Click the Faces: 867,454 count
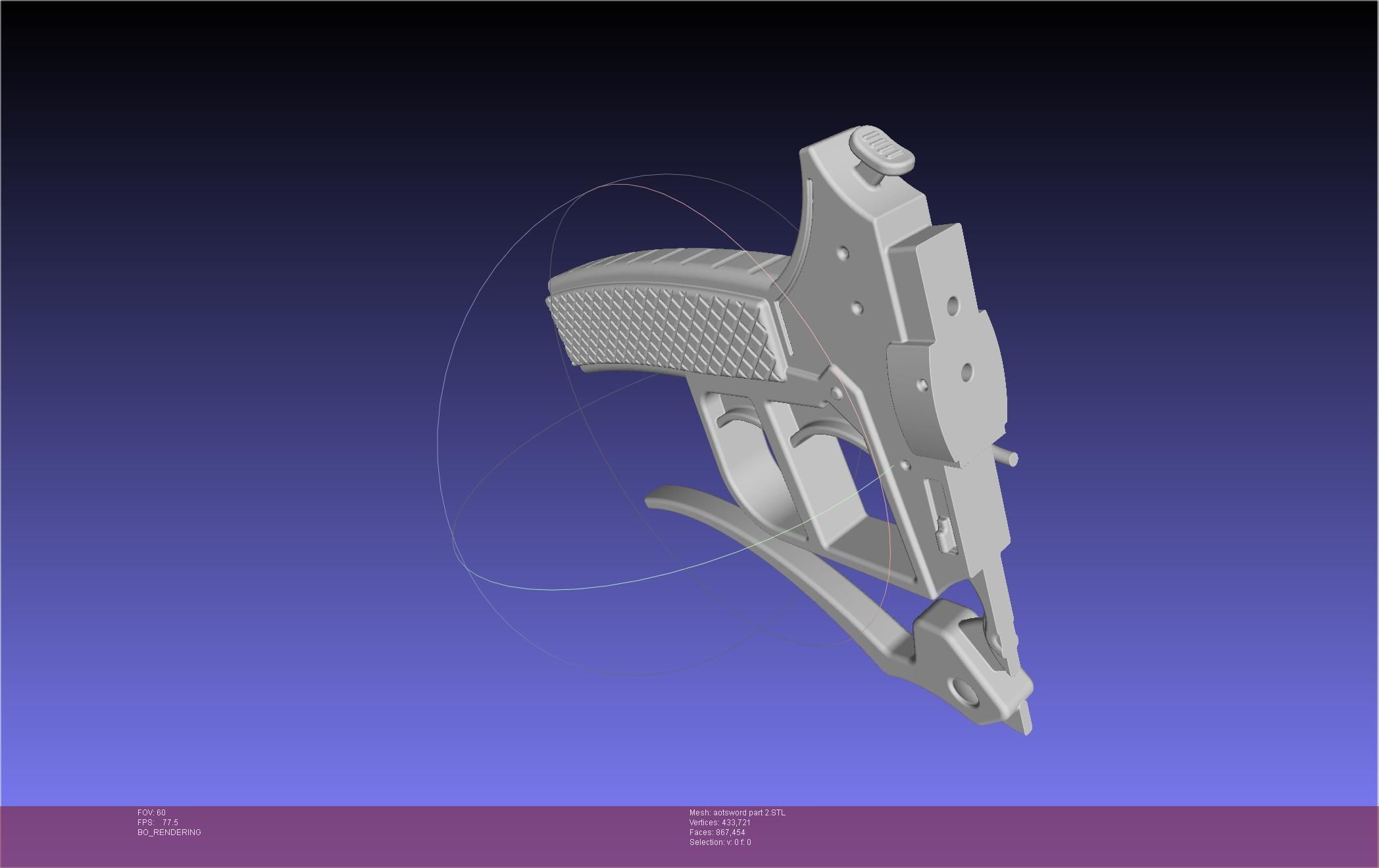The height and width of the screenshot is (868, 1379). click(x=717, y=832)
